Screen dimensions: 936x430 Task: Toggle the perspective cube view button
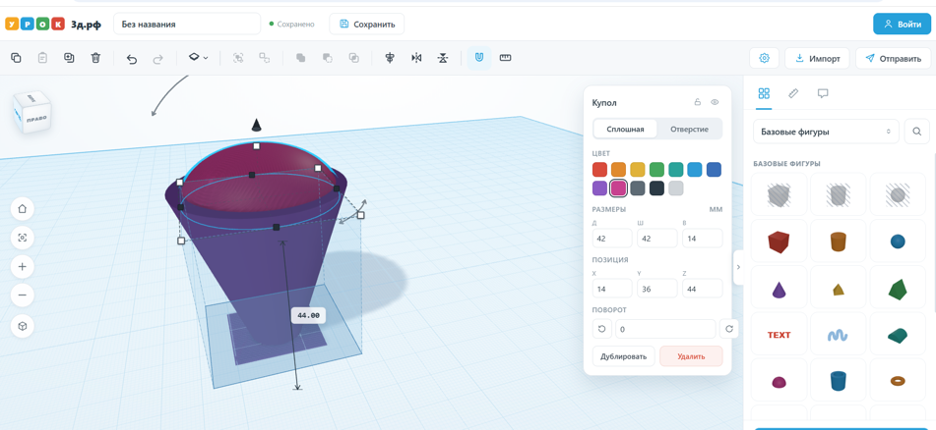23,326
